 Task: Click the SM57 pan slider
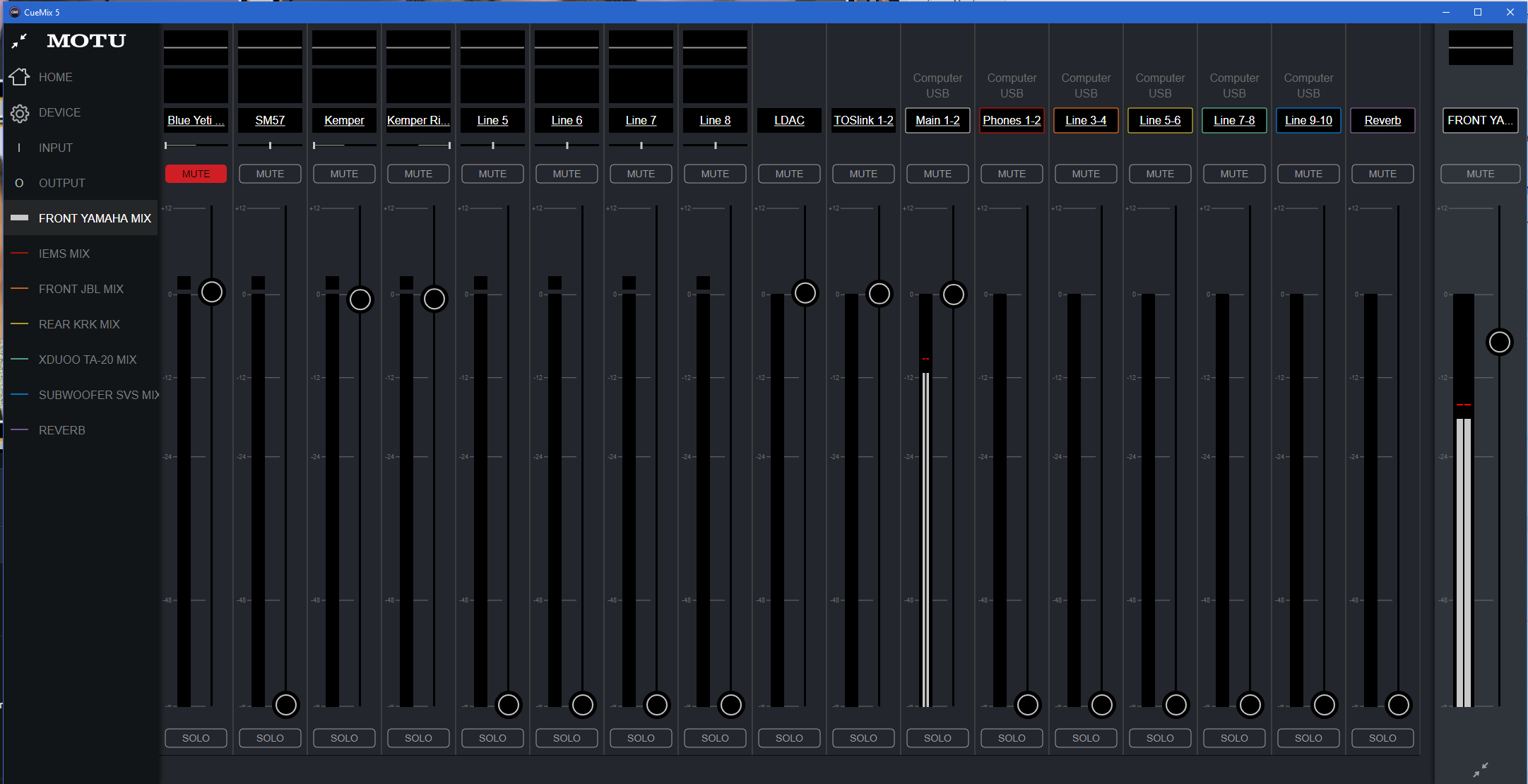coord(270,145)
